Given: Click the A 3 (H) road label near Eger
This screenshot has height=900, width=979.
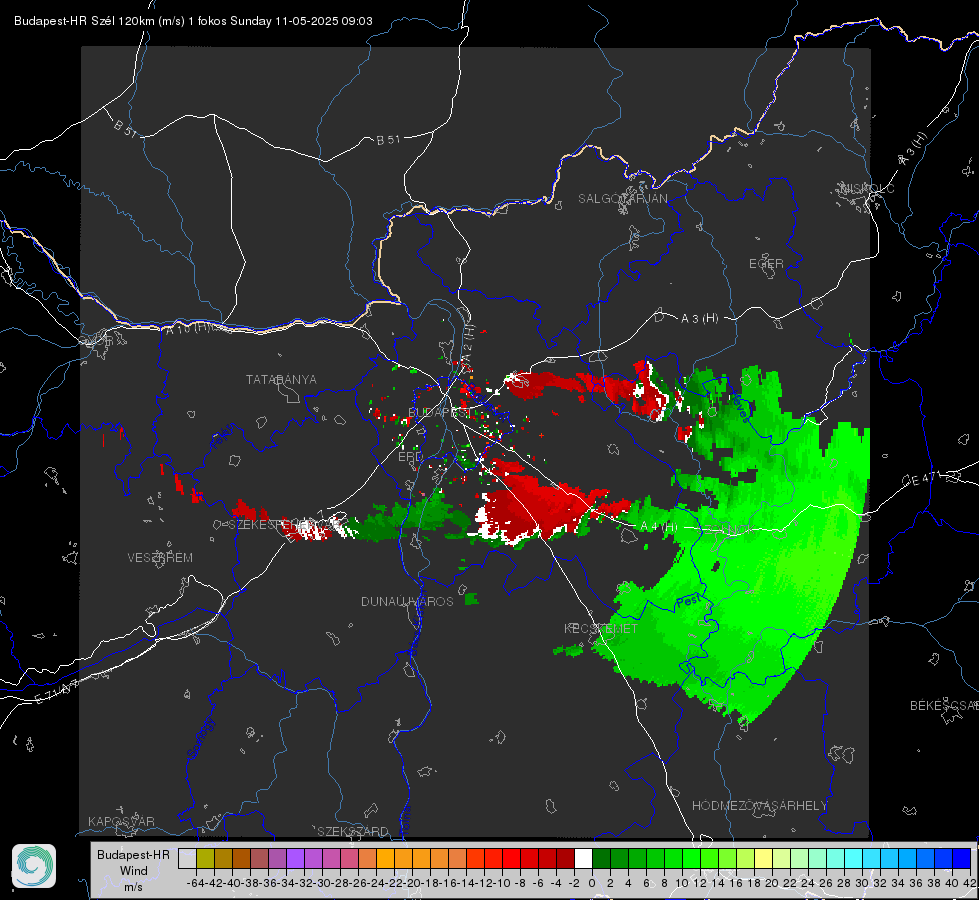Looking at the screenshot, I should 699,319.
